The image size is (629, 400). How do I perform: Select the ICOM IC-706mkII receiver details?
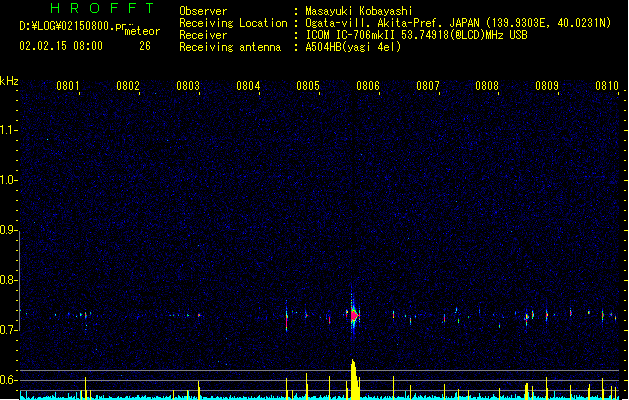(x=416, y=35)
